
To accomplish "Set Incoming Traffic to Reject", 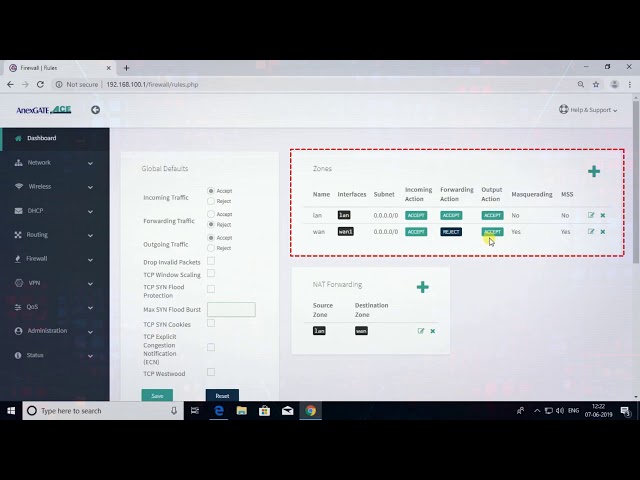I will (x=211, y=201).
